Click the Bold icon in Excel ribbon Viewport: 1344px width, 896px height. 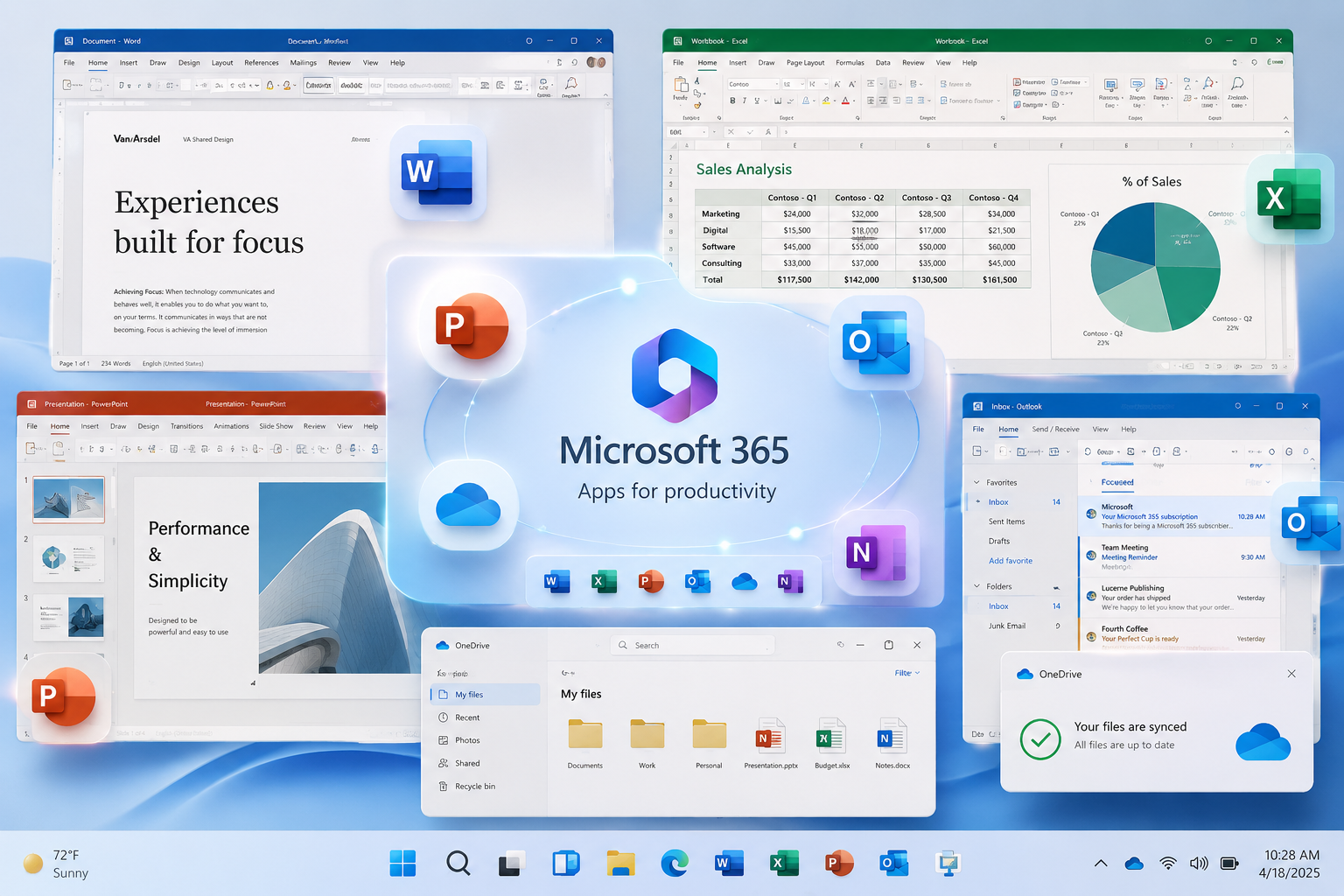pos(732,101)
